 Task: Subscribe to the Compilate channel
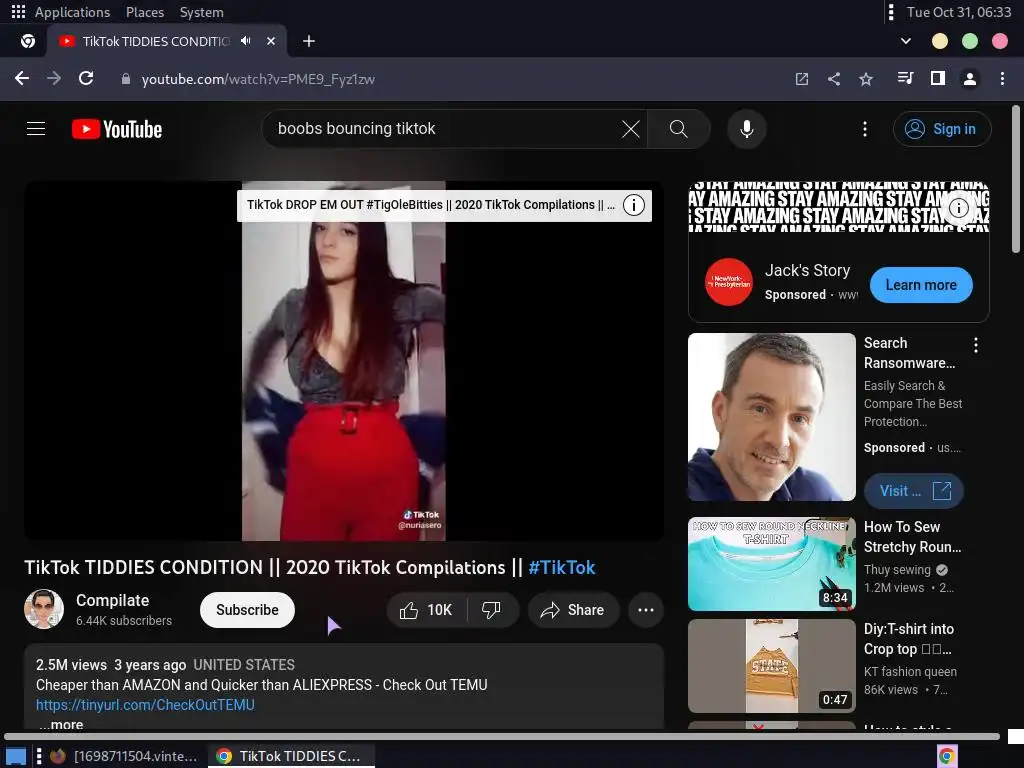point(247,609)
